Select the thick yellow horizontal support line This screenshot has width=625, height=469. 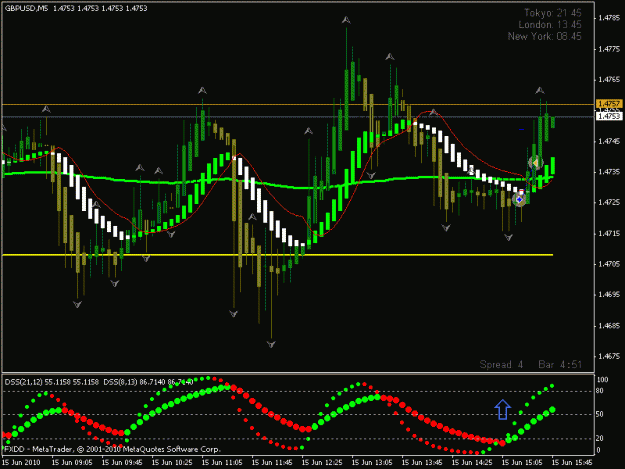click(278, 255)
